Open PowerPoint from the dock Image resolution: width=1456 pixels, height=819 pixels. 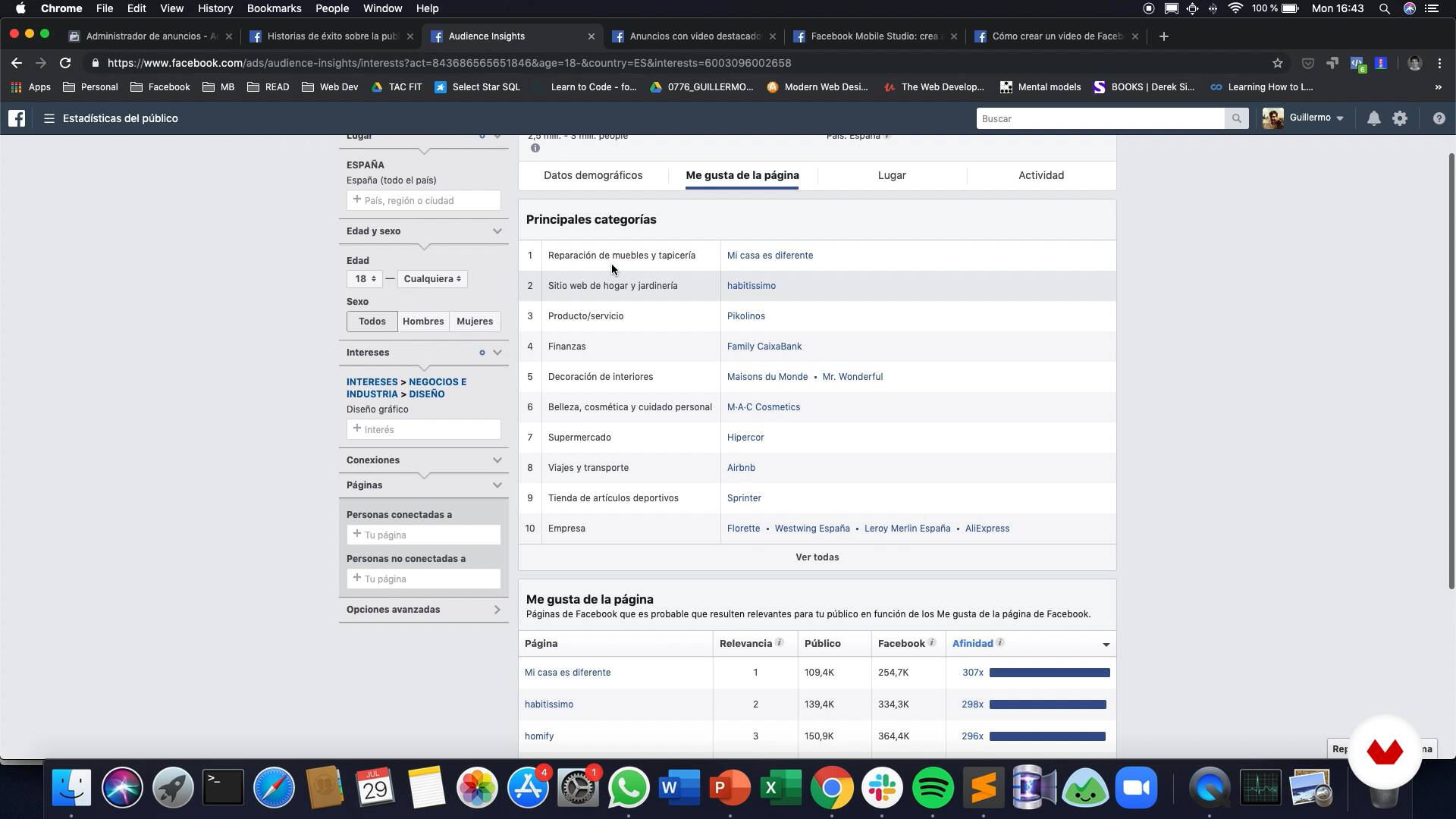coord(730,788)
